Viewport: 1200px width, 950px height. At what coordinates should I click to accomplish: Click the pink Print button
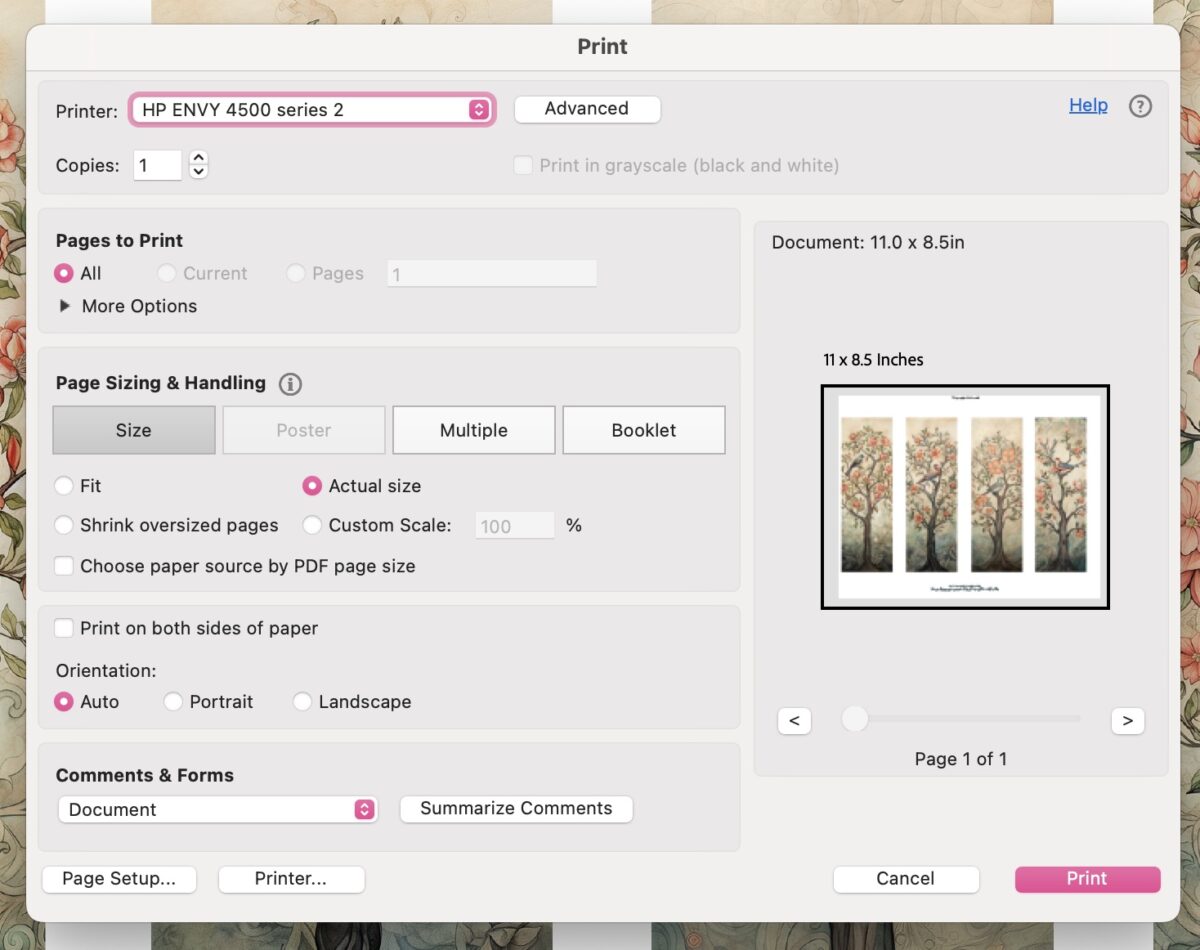(1087, 879)
